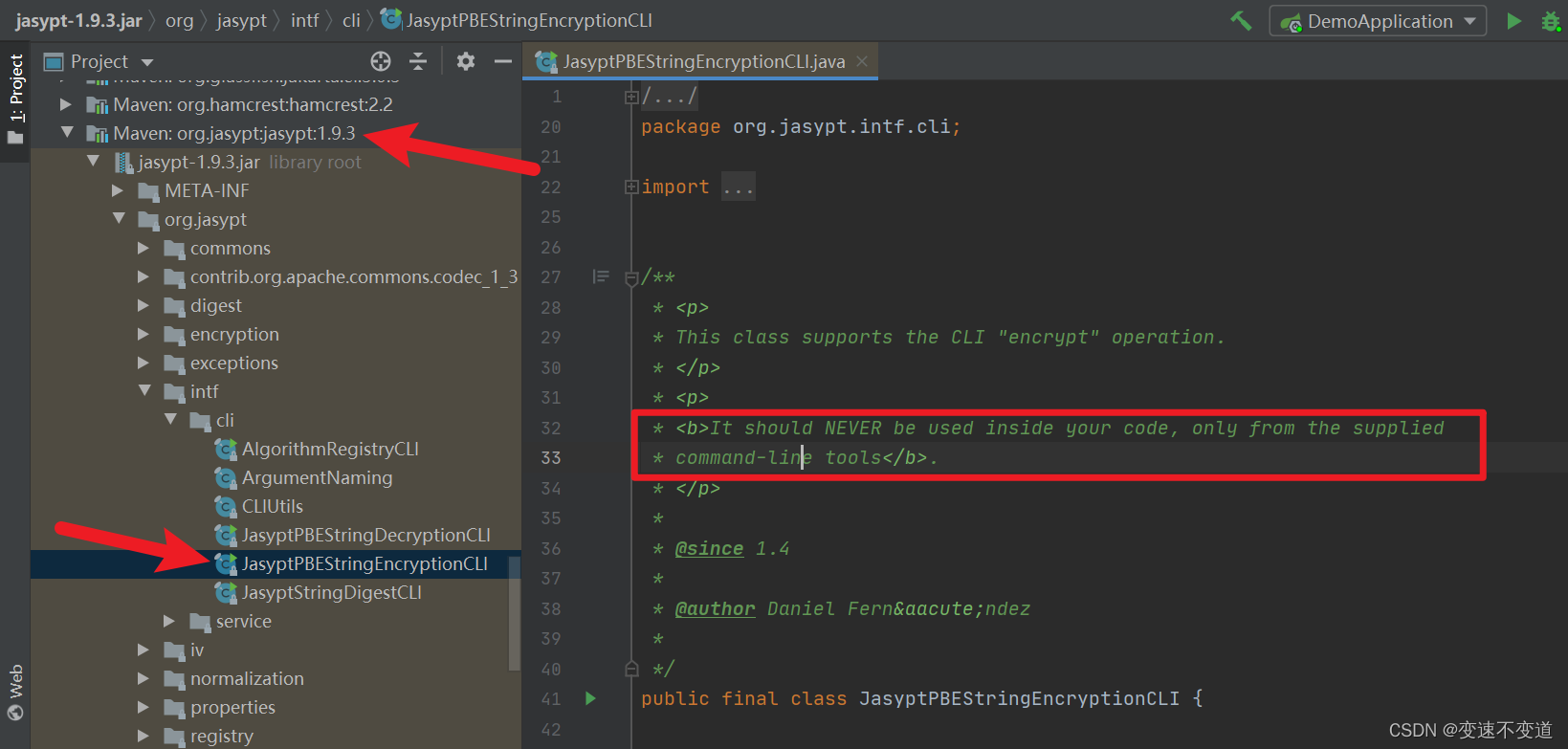Click the jasypt breadcrumb item
Viewport: 1568px width, 749px height.
[241, 20]
